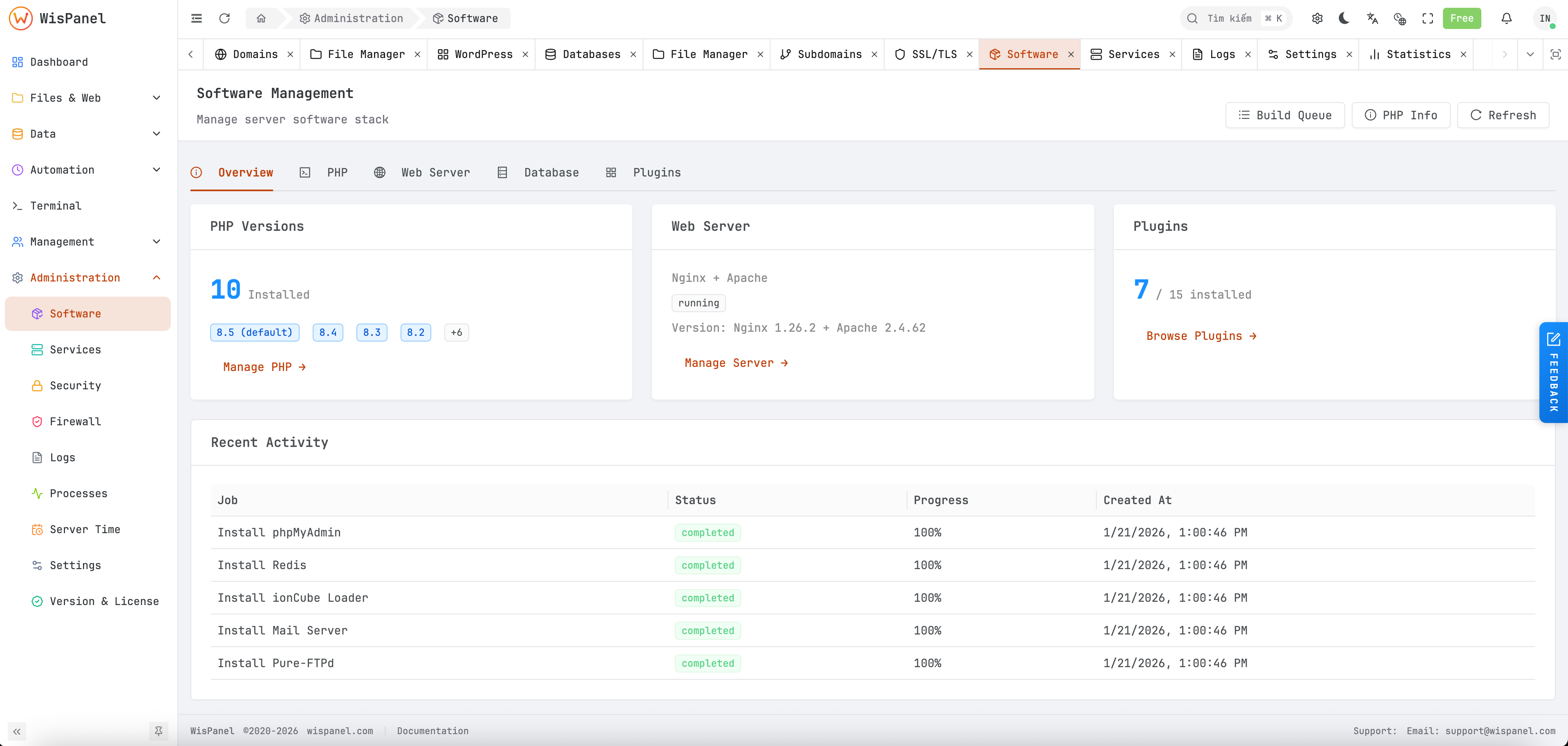The height and width of the screenshot is (746, 1568).
Task: Open the Security section
Action: pyautogui.click(x=75, y=385)
